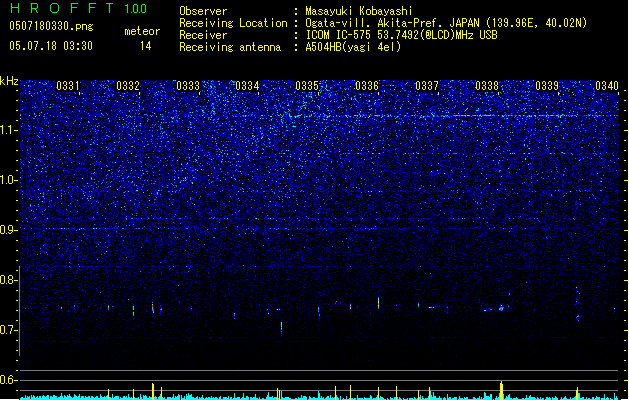Click the 0.8 kHz axis label
The height and width of the screenshot is (400, 629).
8,280
